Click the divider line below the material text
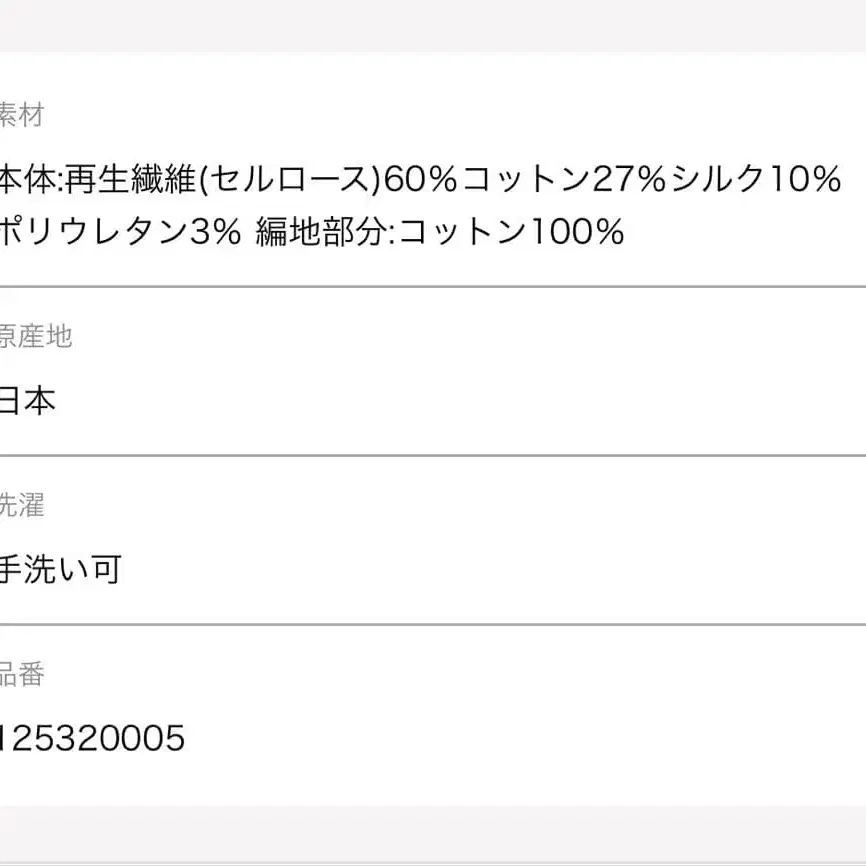 [433, 287]
